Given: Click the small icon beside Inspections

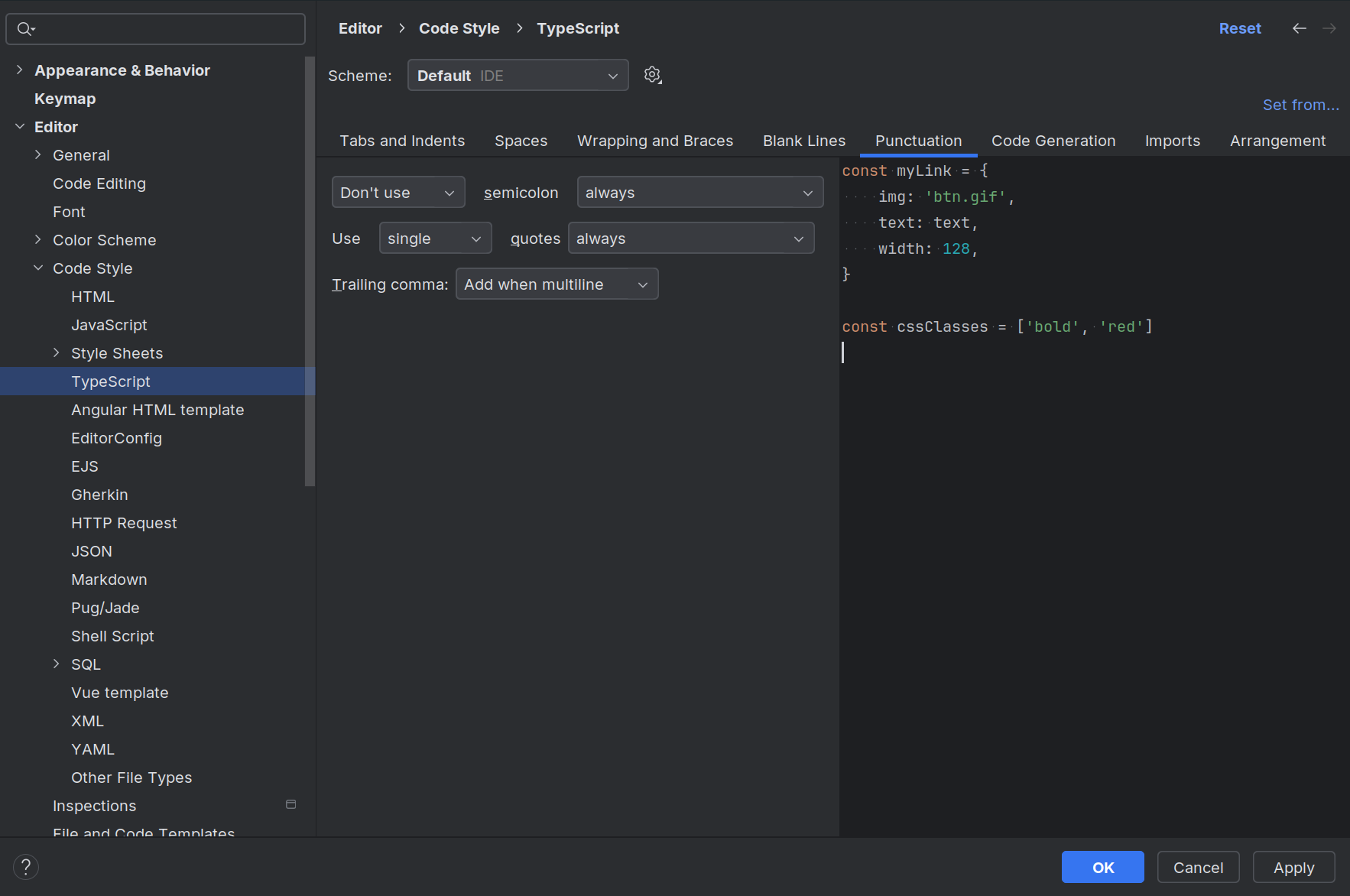Looking at the screenshot, I should coord(290,804).
